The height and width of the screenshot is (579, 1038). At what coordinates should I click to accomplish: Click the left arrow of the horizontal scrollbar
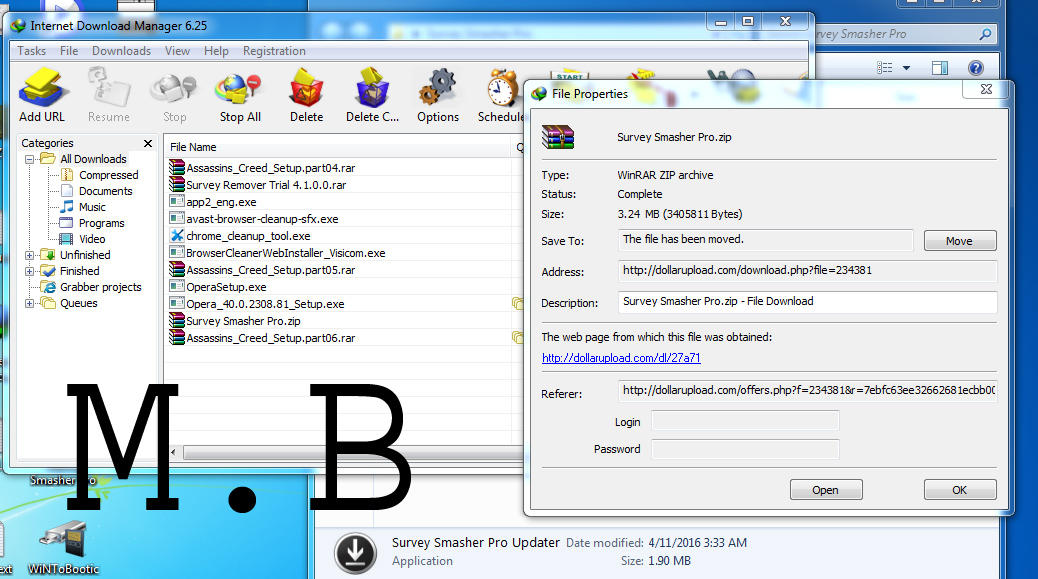coord(173,453)
